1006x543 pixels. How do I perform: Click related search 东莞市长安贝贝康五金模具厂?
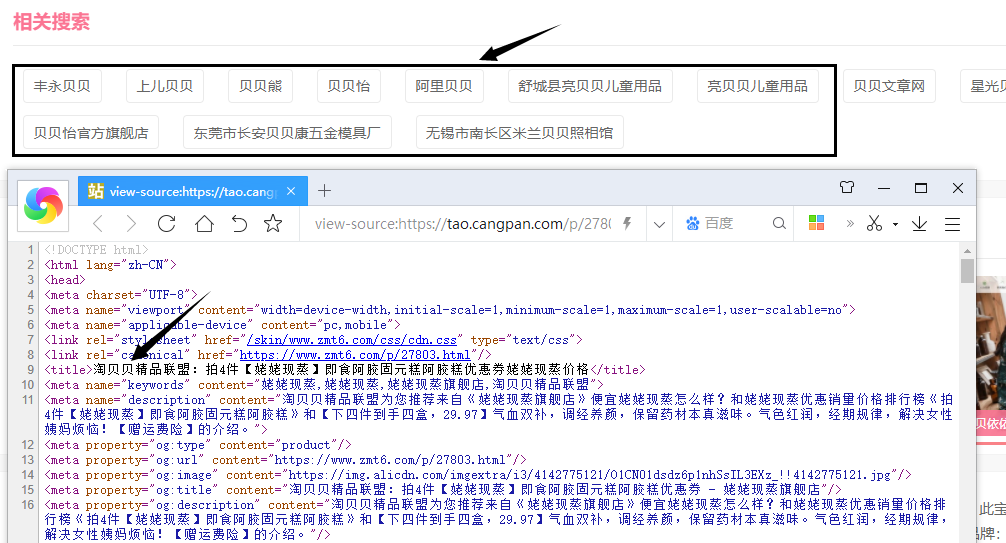tap(287, 132)
